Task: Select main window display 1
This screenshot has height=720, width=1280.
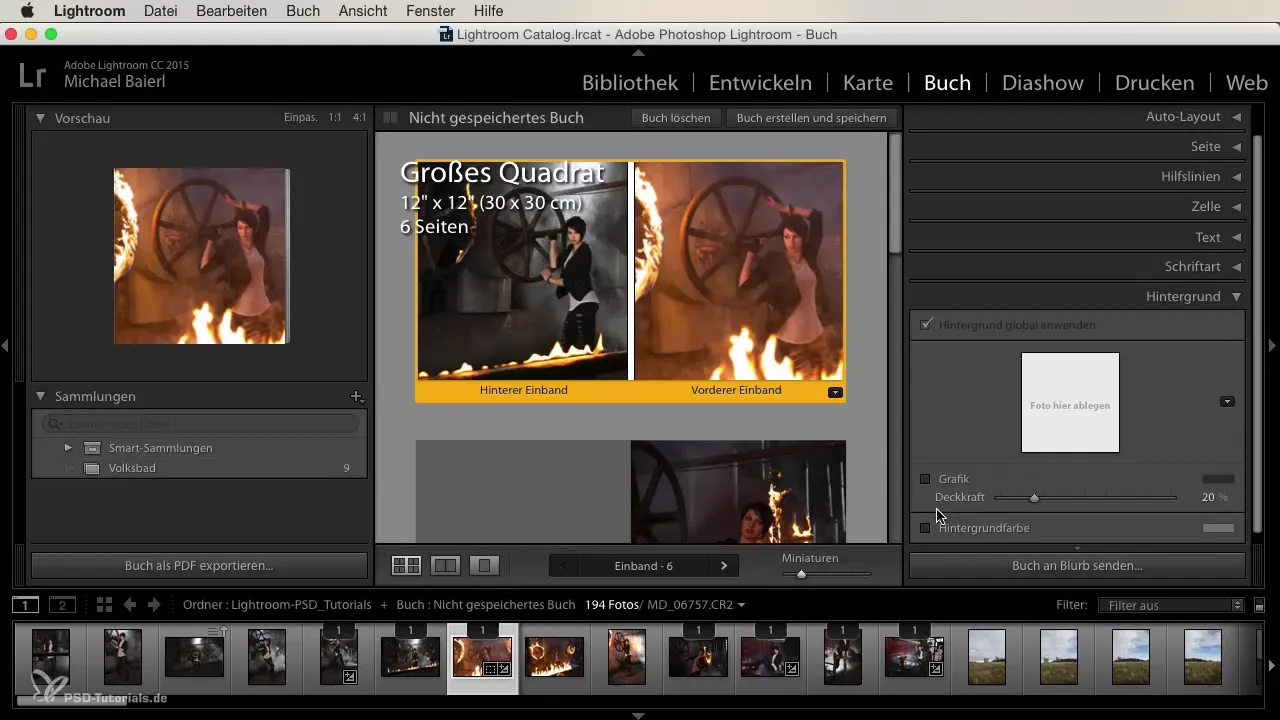Action: (x=26, y=605)
